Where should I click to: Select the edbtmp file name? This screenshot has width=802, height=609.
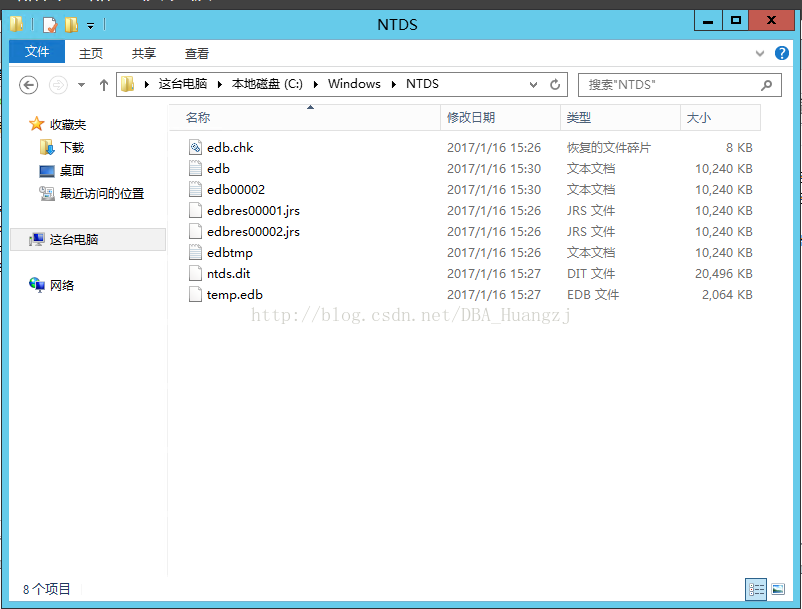[x=230, y=253]
